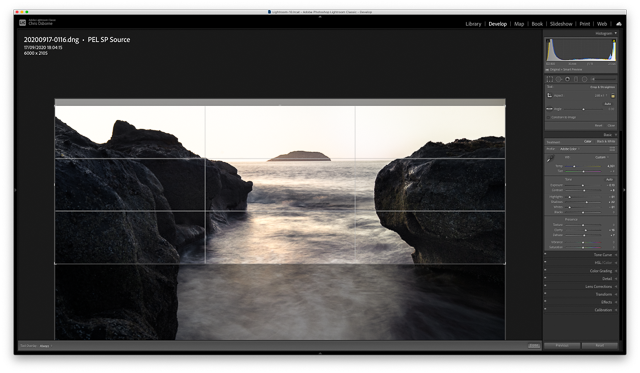Viewport: 640px width, 373px height.
Task: Click the Lightroom Classic logo icon
Action: [x=22, y=22]
